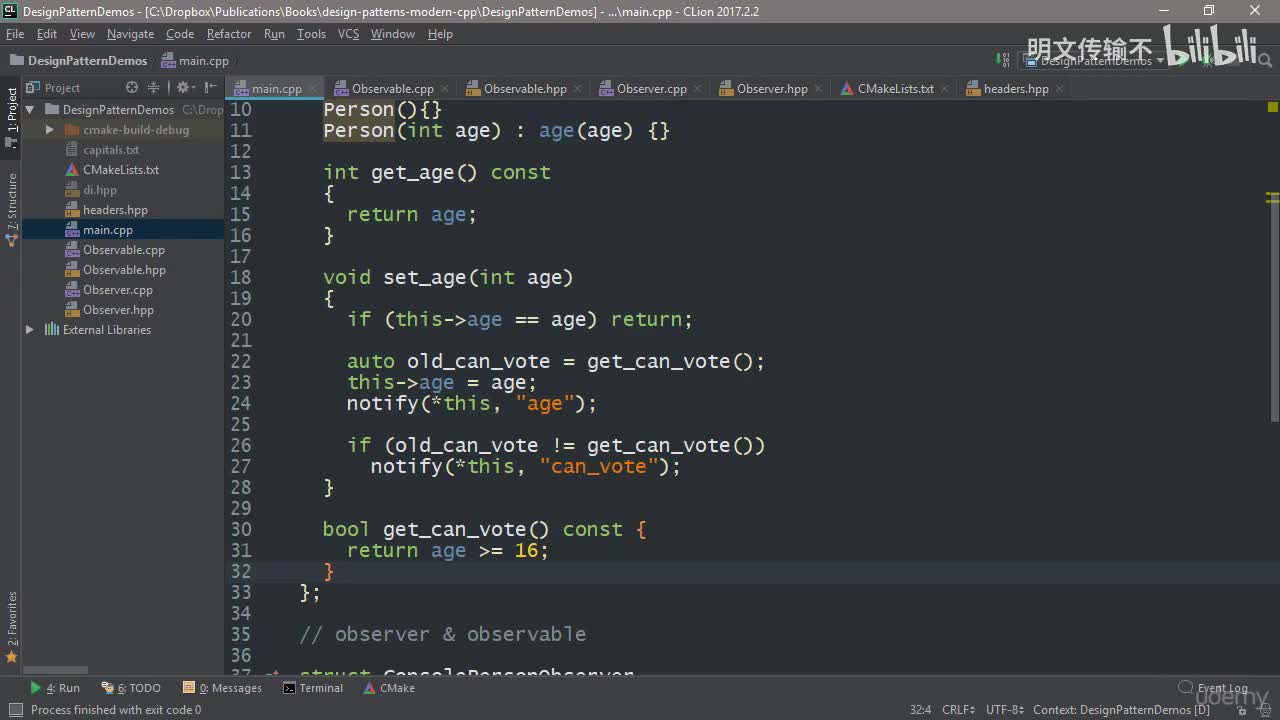Click the 32:4 cursor position indicator
This screenshot has width=1280, height=720.
tap(920, 710)
